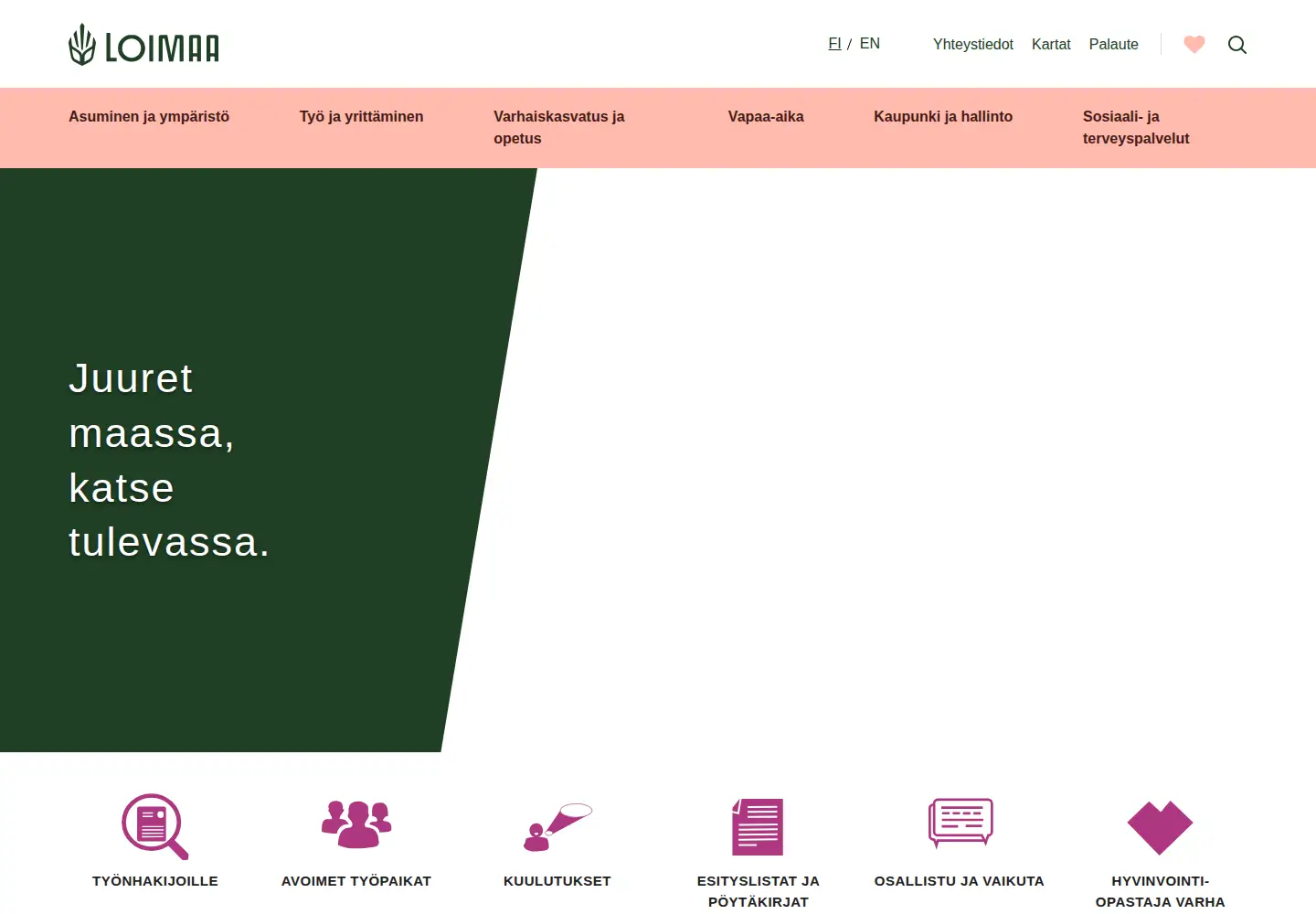Switch language to FI
The height and width of the screenshot is (914, 1316).
click(x=834, y=44)
